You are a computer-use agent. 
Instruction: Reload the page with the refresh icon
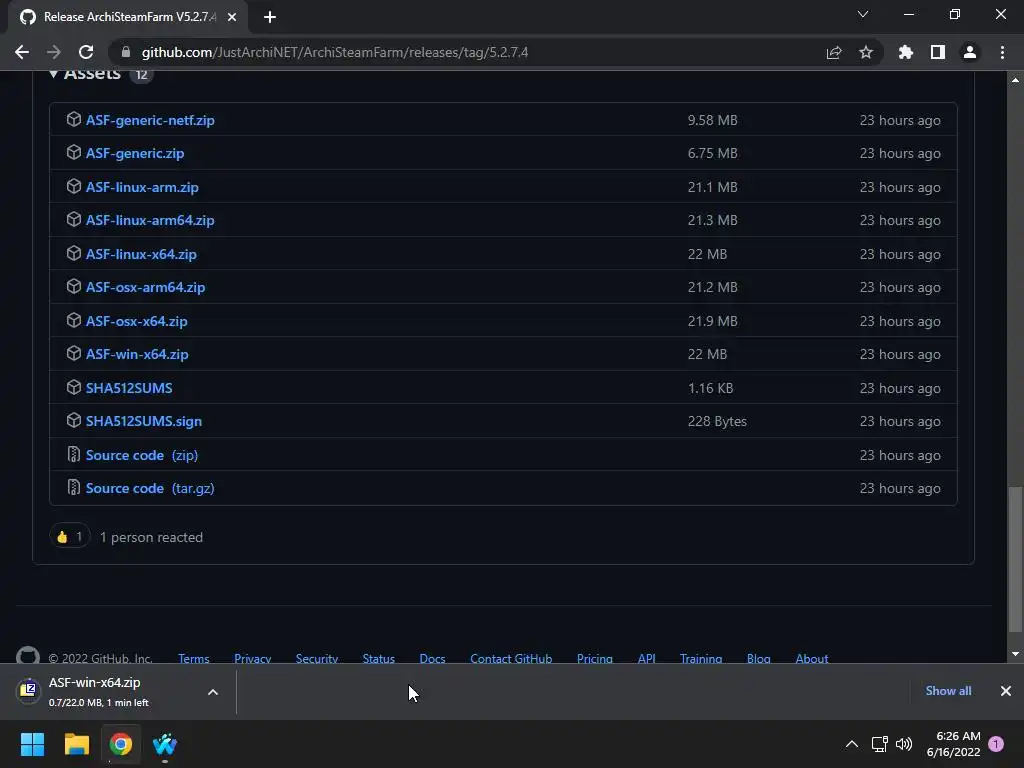pyautogui.click(x=86, y=52)
